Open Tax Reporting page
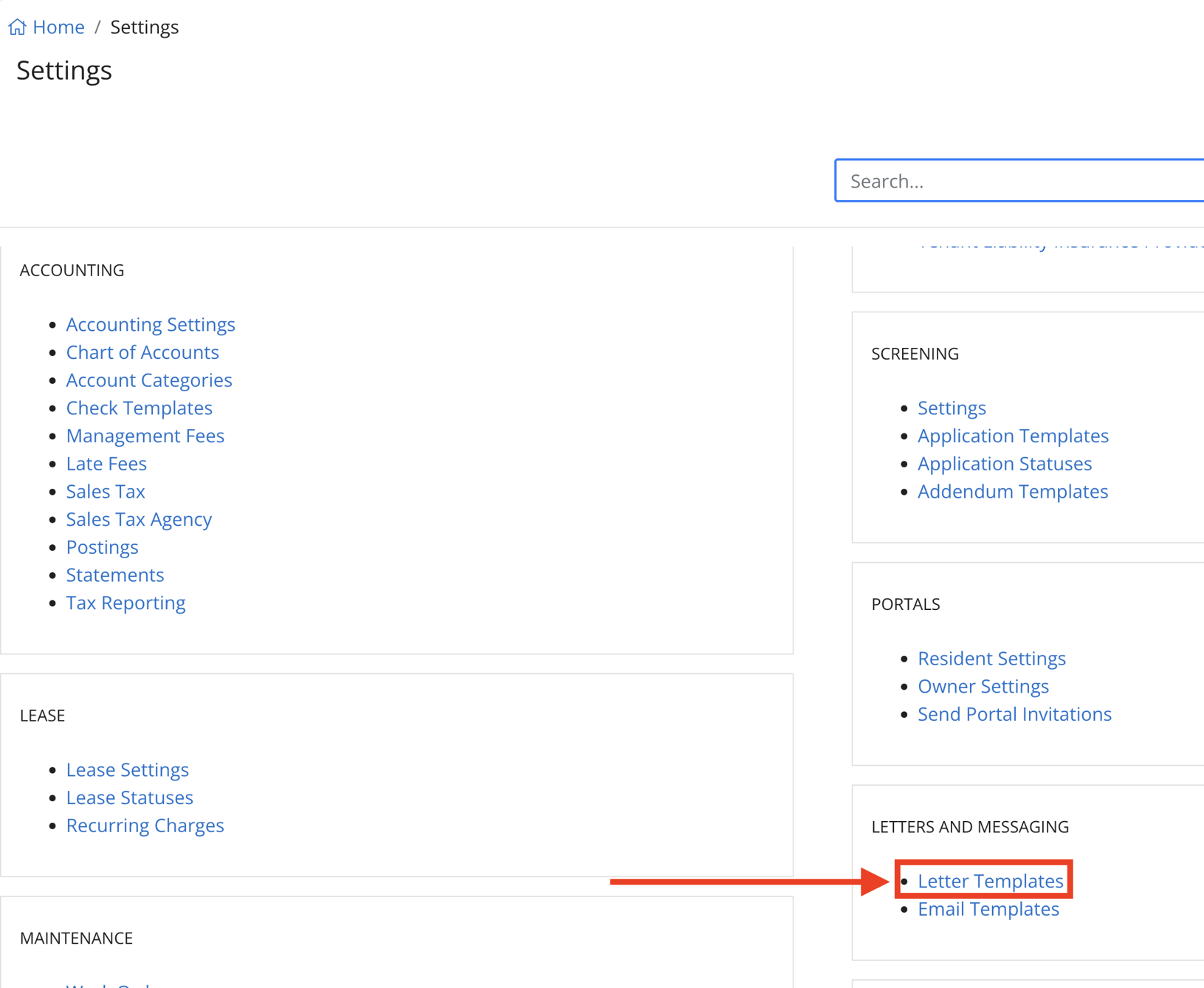Image resolution: width=1204 pixels, height=988 pixels. point(125,603)
